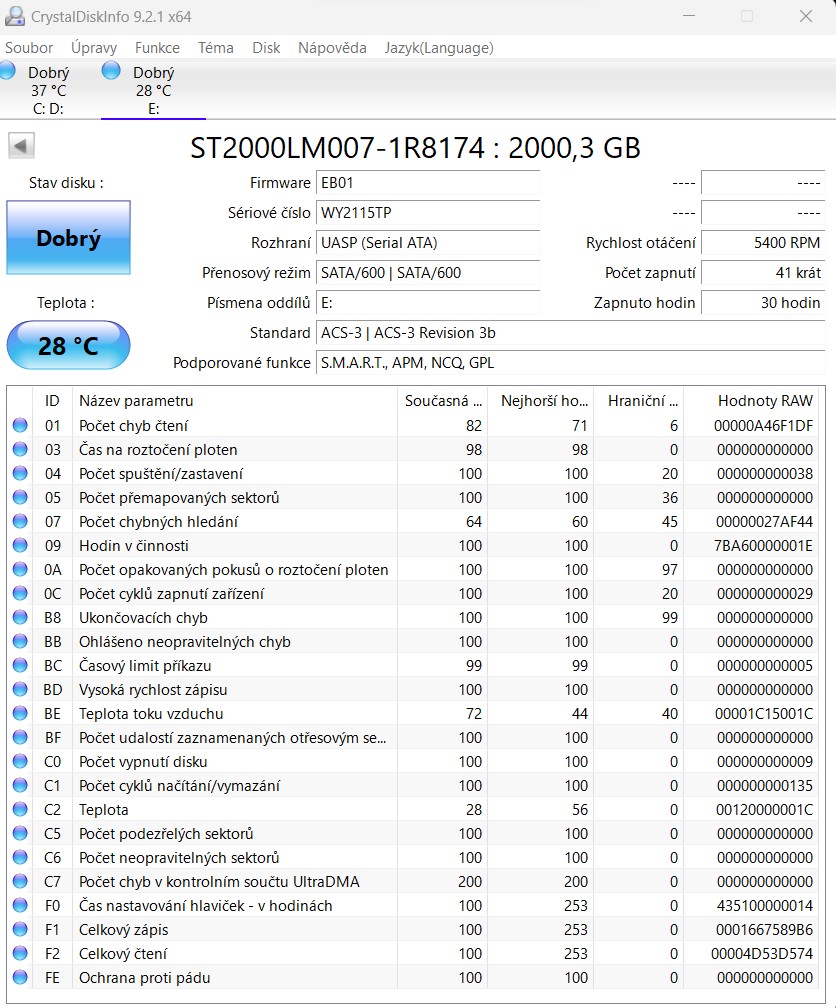Open the Funkce menu
This screenshot has width=836, height=1008.
click(x=158, y=48)
